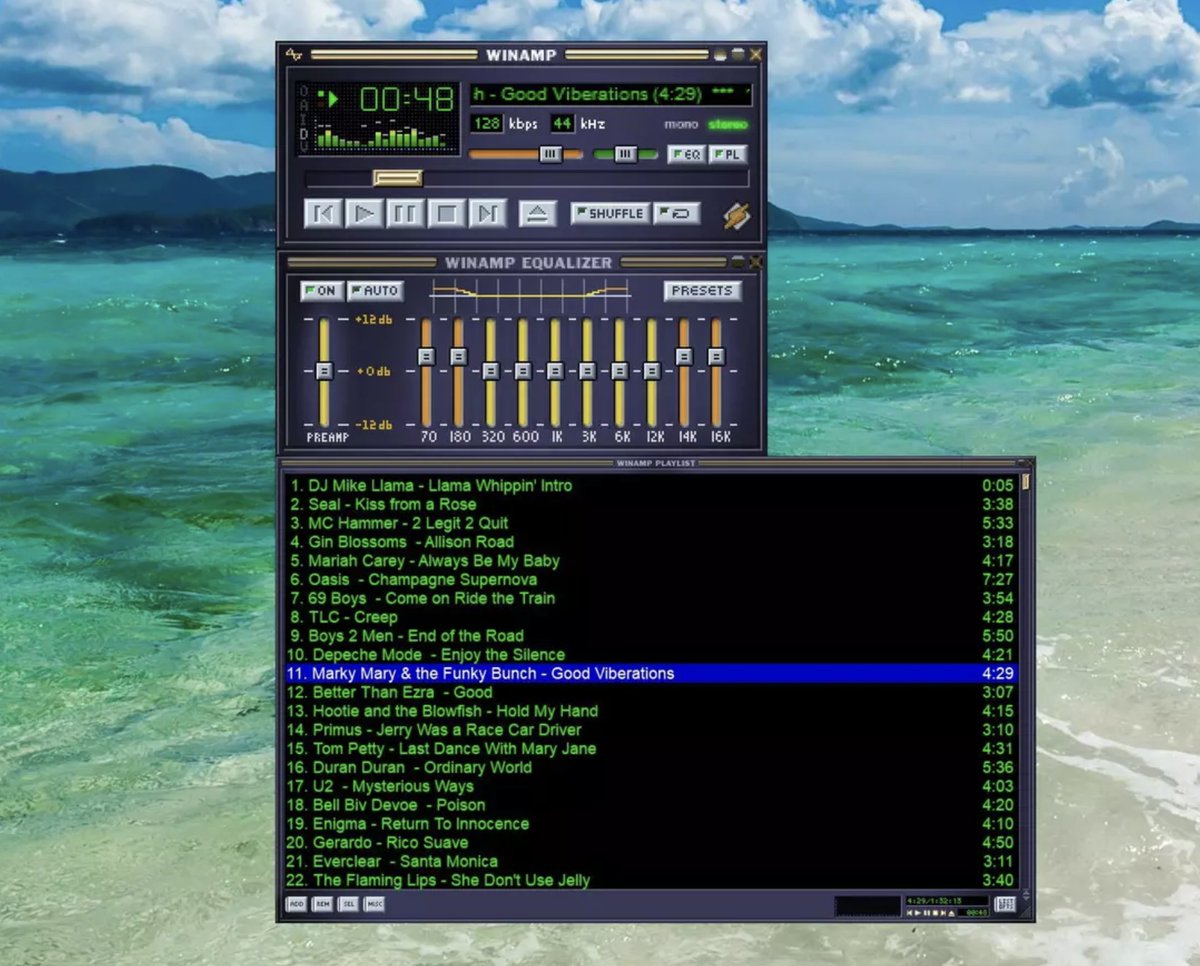Click the PREAMP slider handle
The image size is (1200, 966).
click(323, 371)
